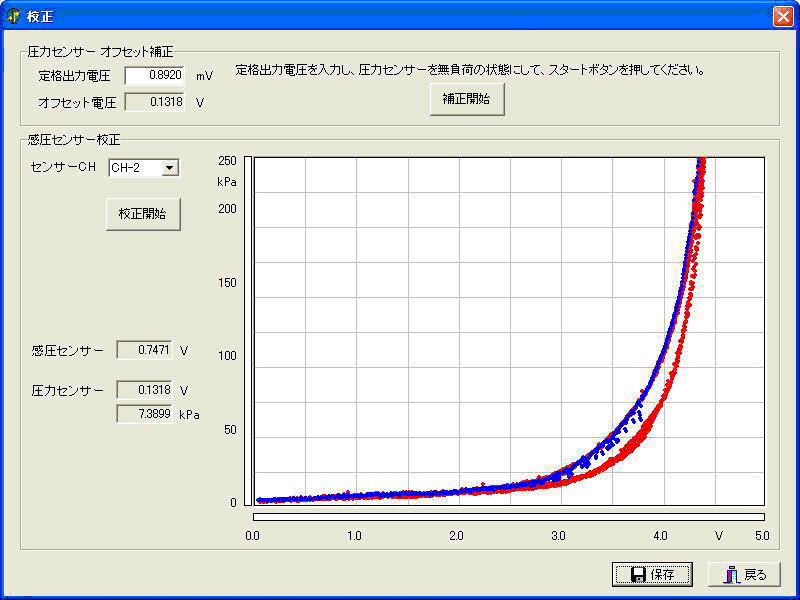This screenshot has width=800, height=600.
Task: Click the horizontal bar beneath the graph
Action: click(x=509, y=517)
